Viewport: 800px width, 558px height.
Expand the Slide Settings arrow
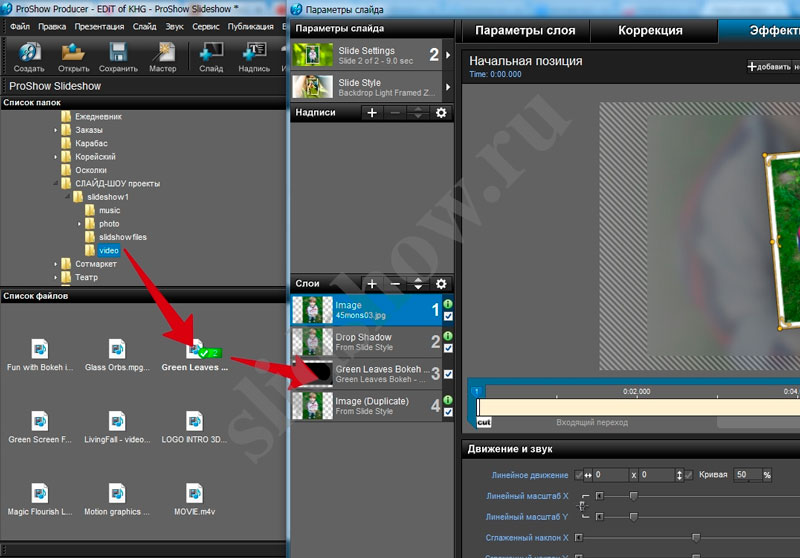pos(448,55)
